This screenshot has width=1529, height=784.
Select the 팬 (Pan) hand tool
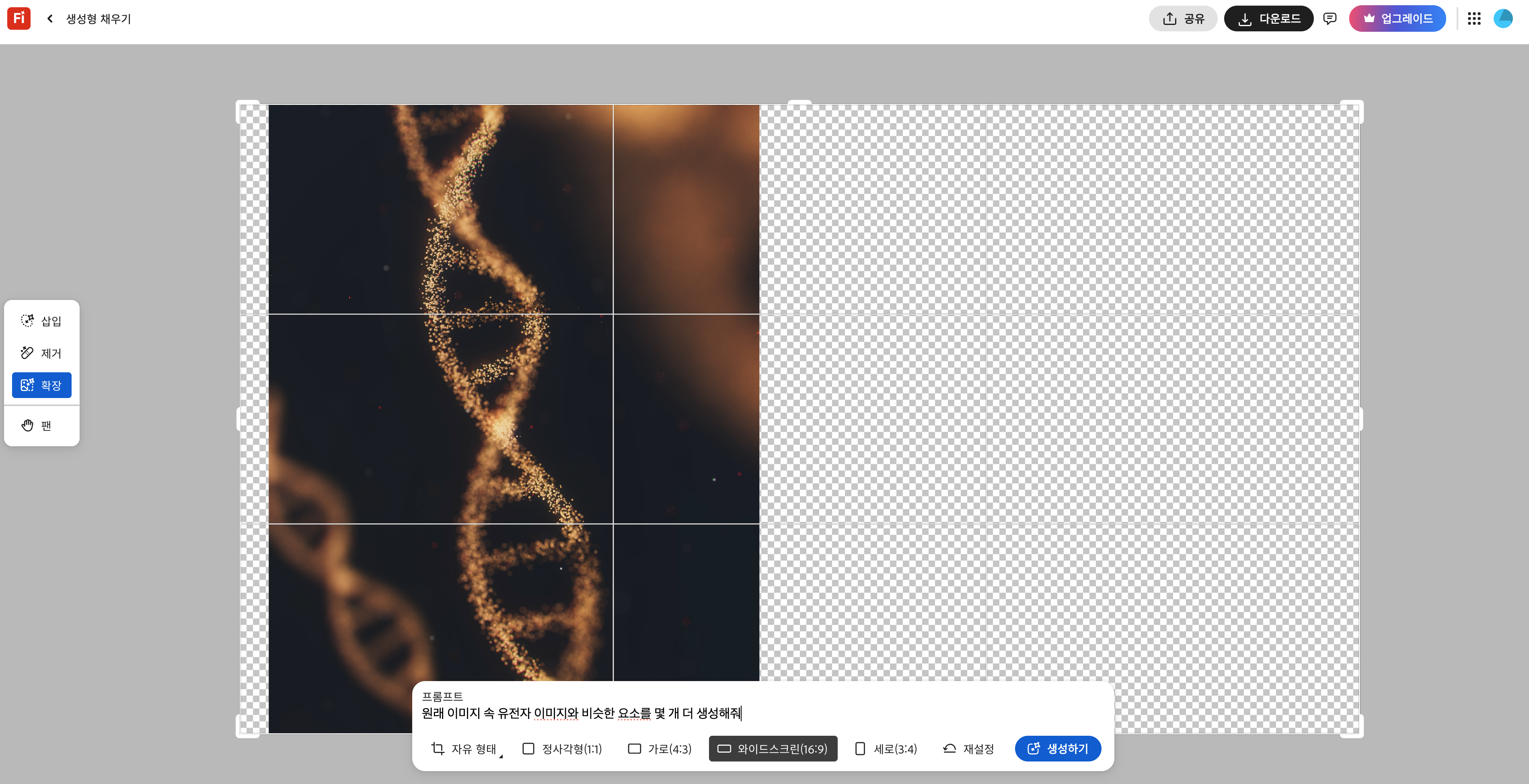(41, 425)
